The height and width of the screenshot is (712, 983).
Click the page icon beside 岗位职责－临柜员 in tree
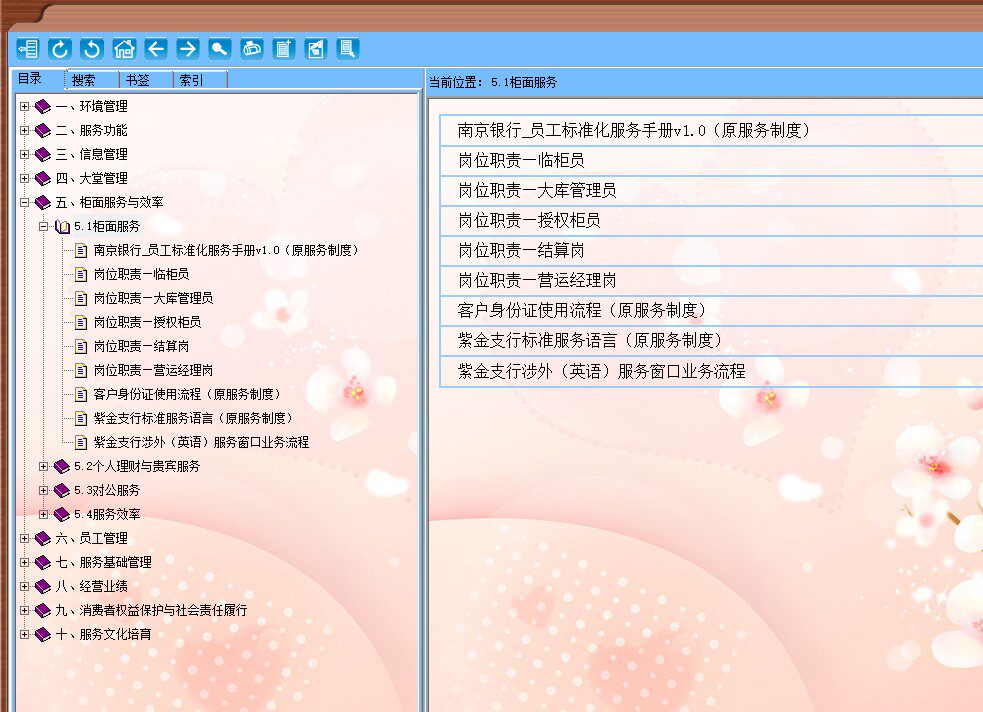tap(81, 275)
